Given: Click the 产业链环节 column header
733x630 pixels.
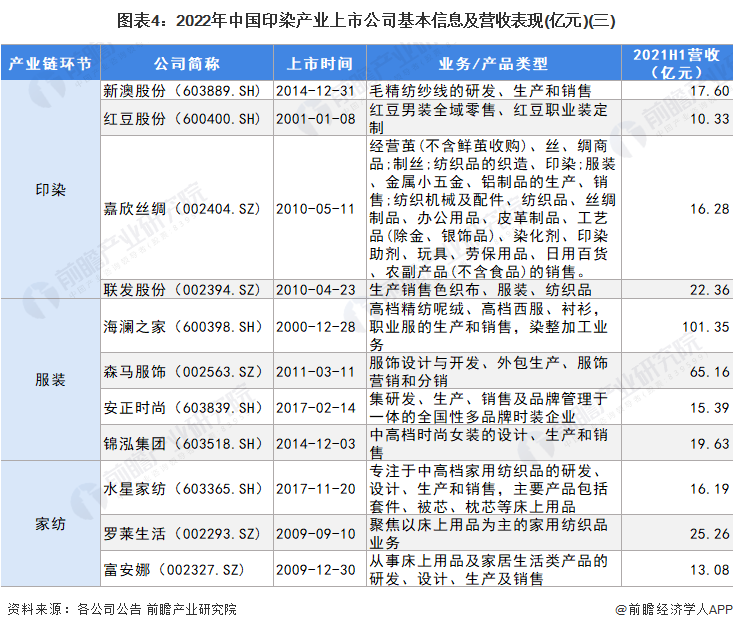Looking at the screenshot, I should tap(50, 64).
